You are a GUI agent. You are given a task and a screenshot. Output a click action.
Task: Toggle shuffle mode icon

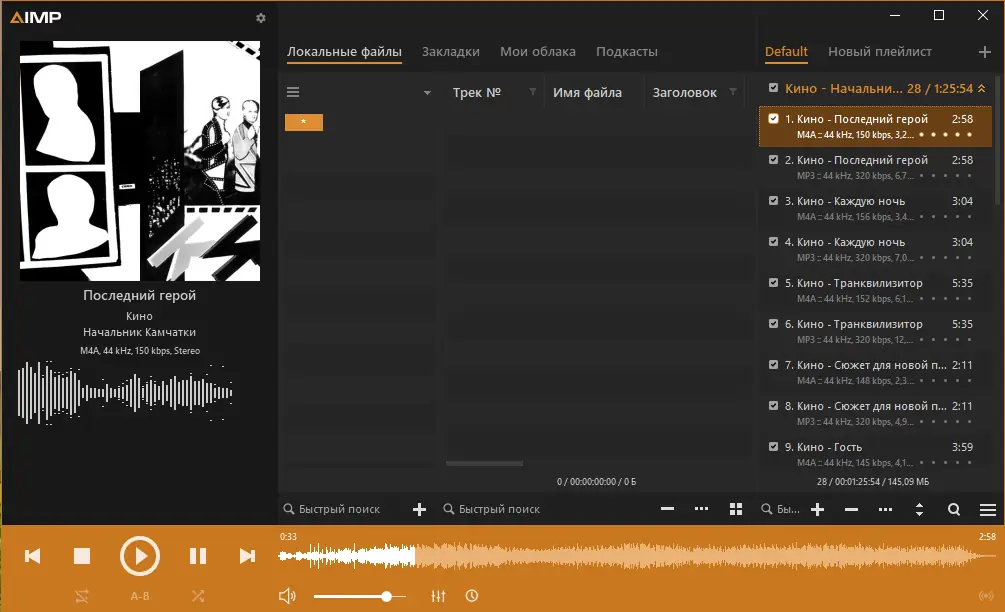[198, 596]
